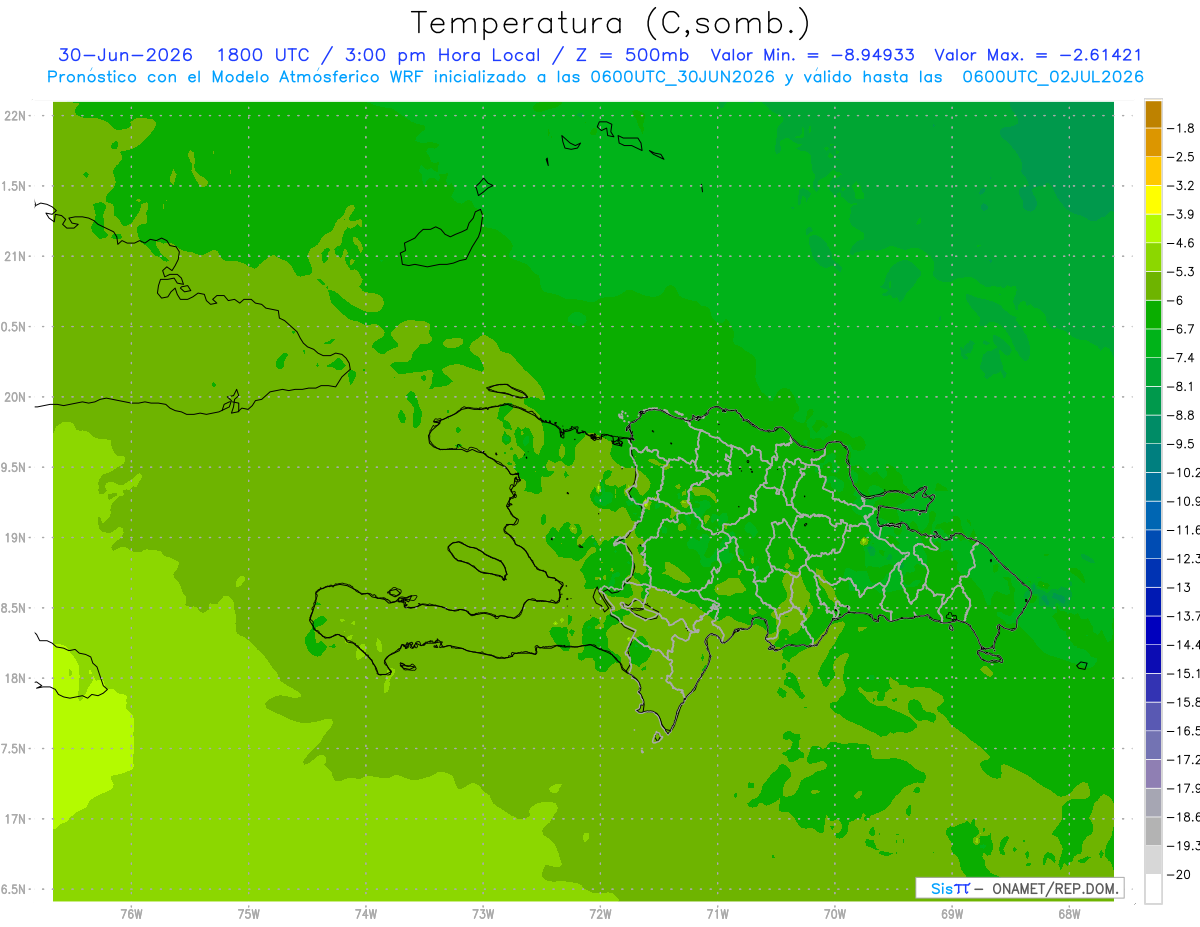Click the "72W" longitude label
Screen dimensions: 1200x927
600,914
